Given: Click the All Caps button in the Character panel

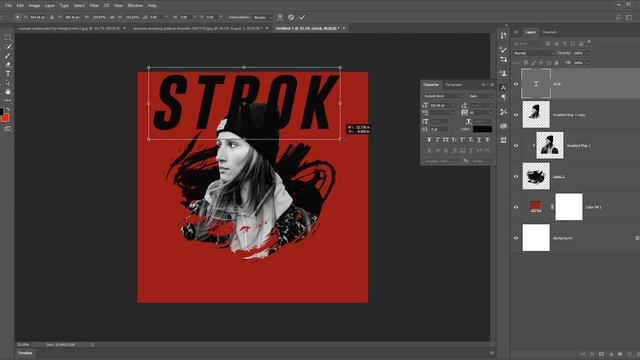Looking at the screenshot, I should click(x=446, y=140).
